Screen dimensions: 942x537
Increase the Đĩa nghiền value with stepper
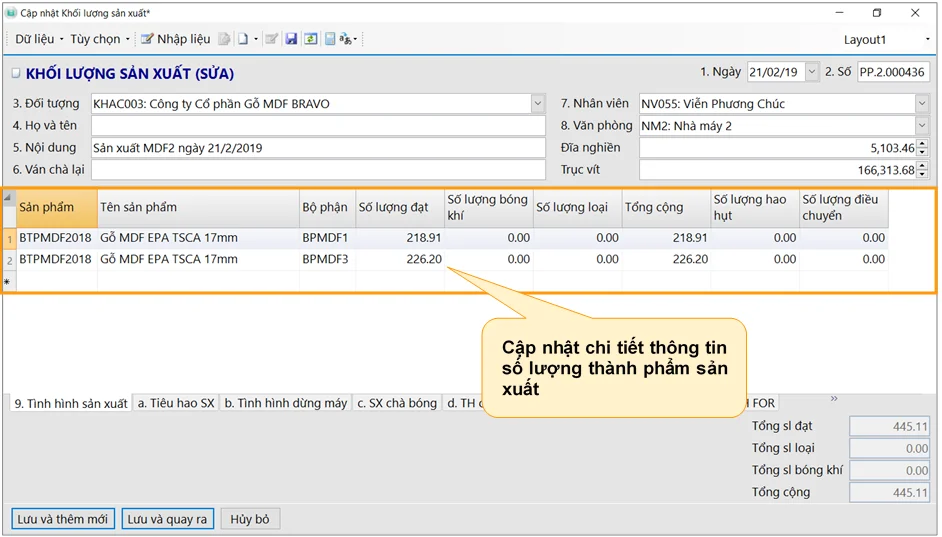tap(921, 144)
